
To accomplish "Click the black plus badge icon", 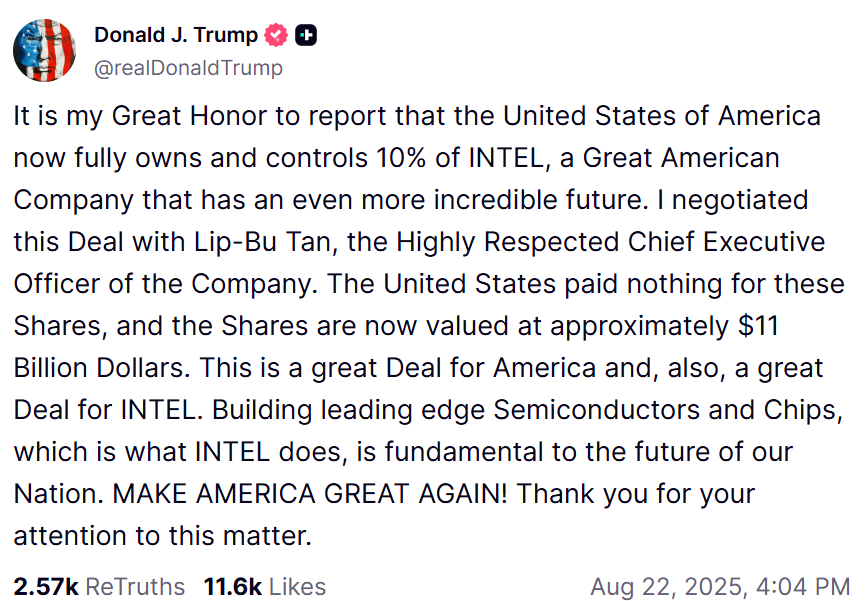I will [307, 35].
